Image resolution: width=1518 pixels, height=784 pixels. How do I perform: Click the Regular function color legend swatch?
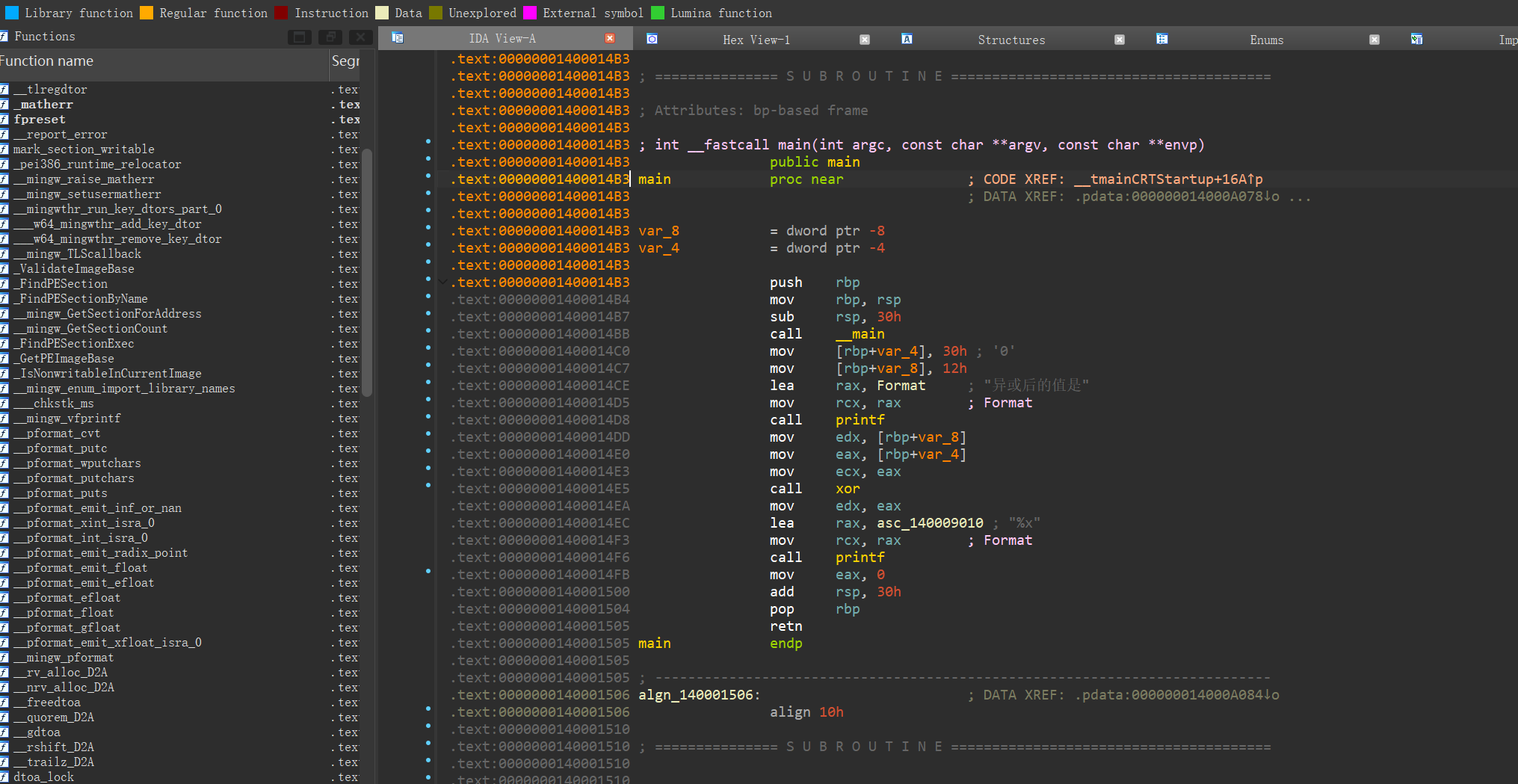146,13
